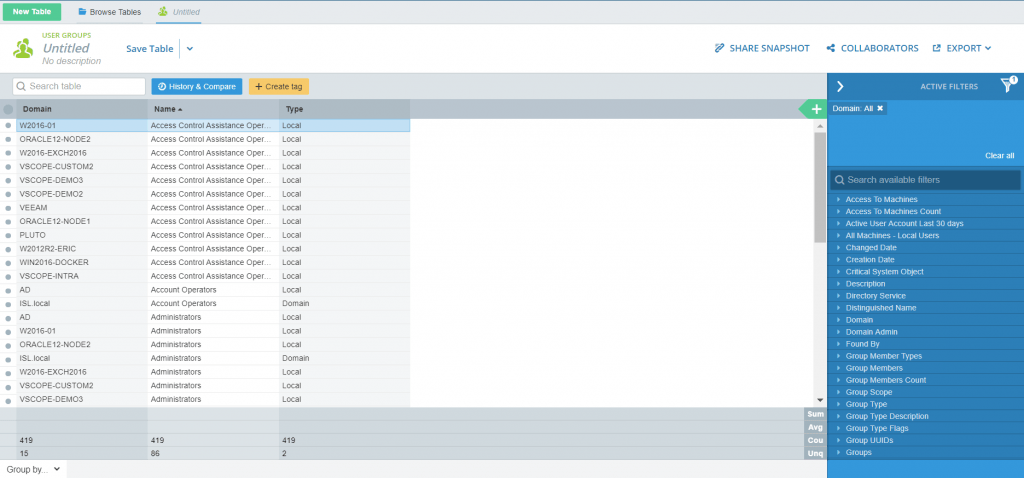Select row marker for VEEAM
Screen dimensions: 1024x478
[x=8, y=208]
